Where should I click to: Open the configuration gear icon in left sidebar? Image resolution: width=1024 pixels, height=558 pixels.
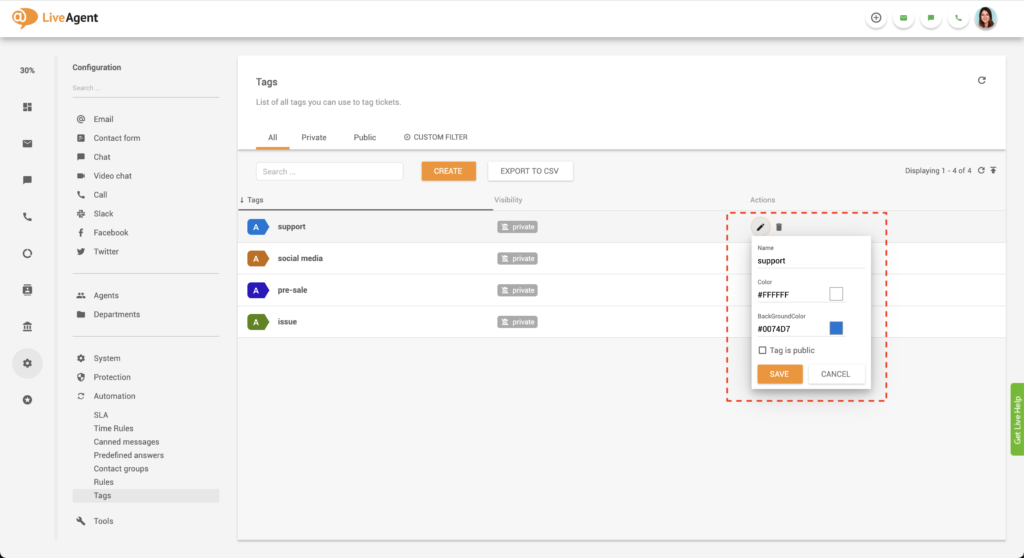[27, 363]
